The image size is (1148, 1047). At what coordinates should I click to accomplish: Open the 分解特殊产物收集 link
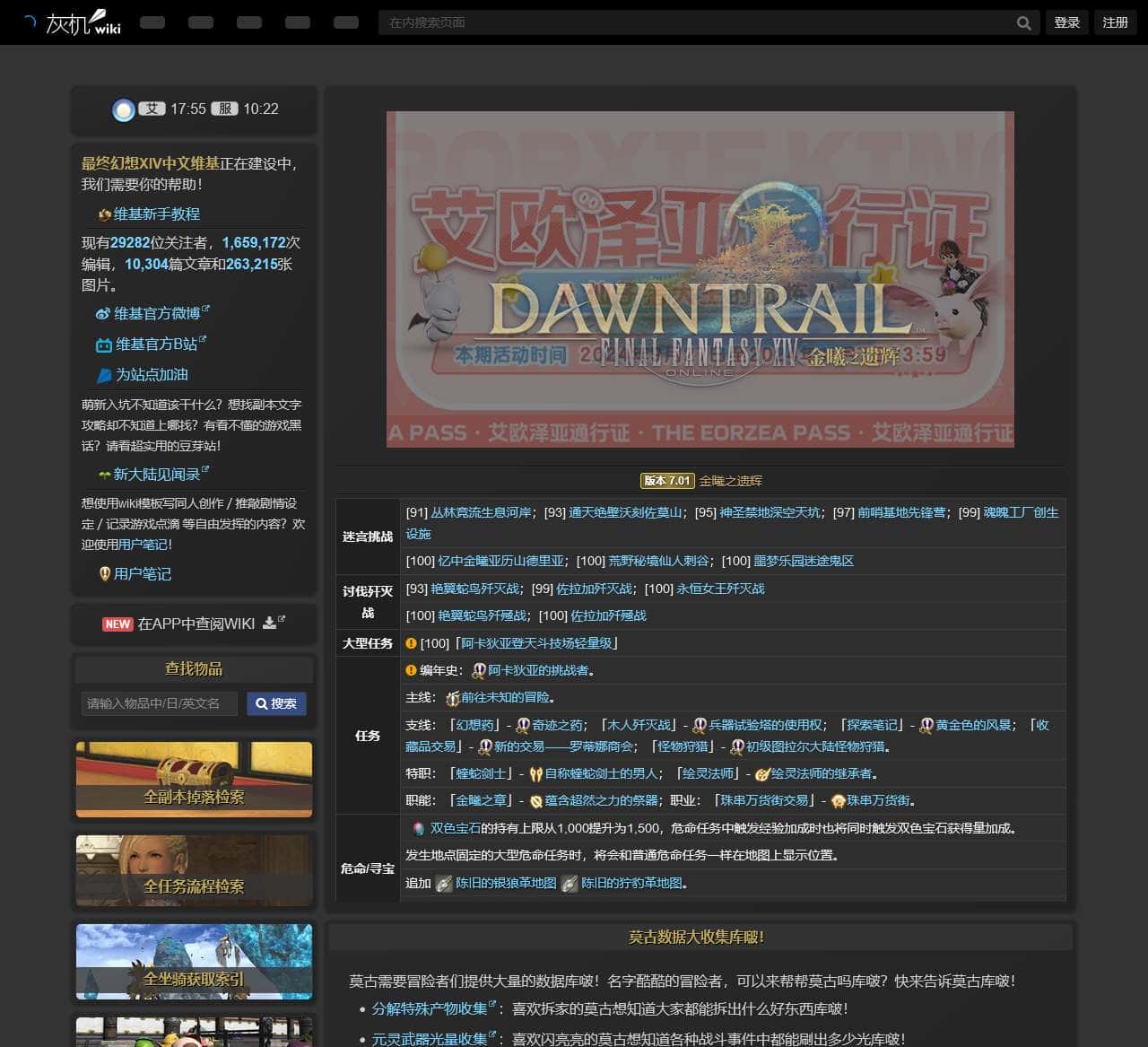pos(430,1009)
